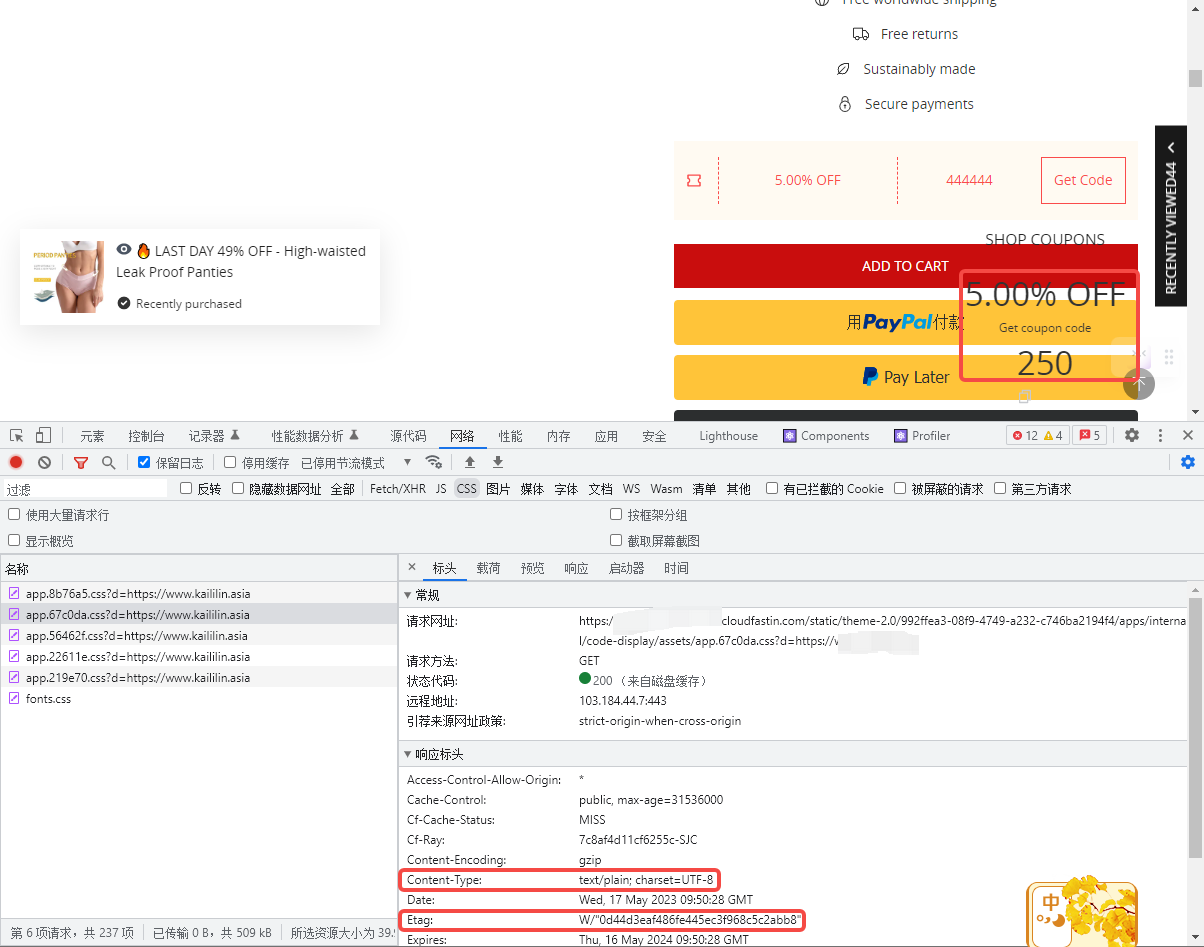
Task: Clear the network log
Action: tap(44, 462)
